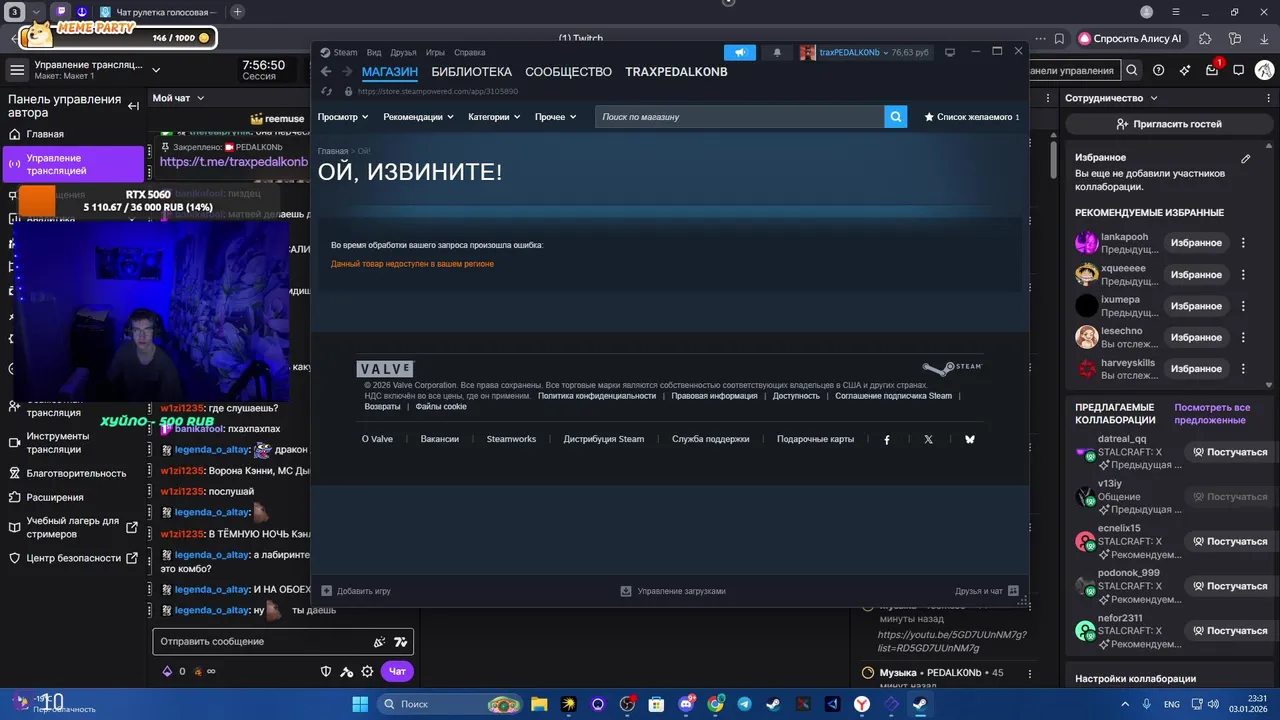This screenshot has width=1280, height=720.
Task: Click Invite guests (Пригласить гостей) button
Action: point(1169,124)
